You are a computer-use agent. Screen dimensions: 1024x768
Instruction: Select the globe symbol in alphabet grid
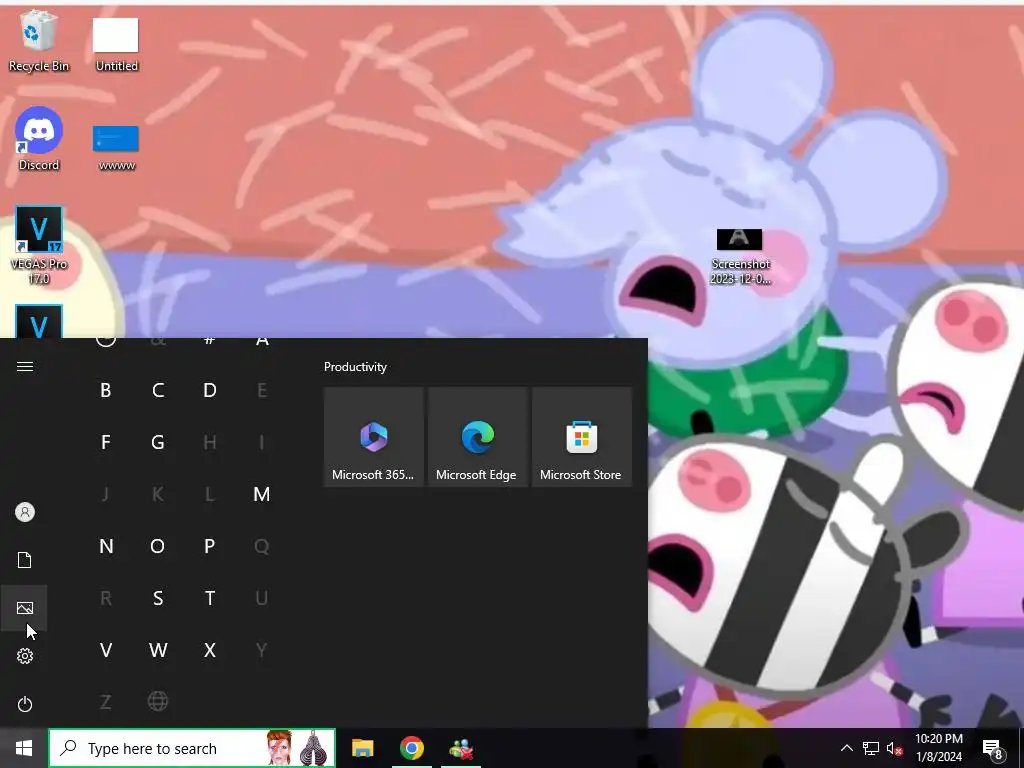(x=157, y=701)
